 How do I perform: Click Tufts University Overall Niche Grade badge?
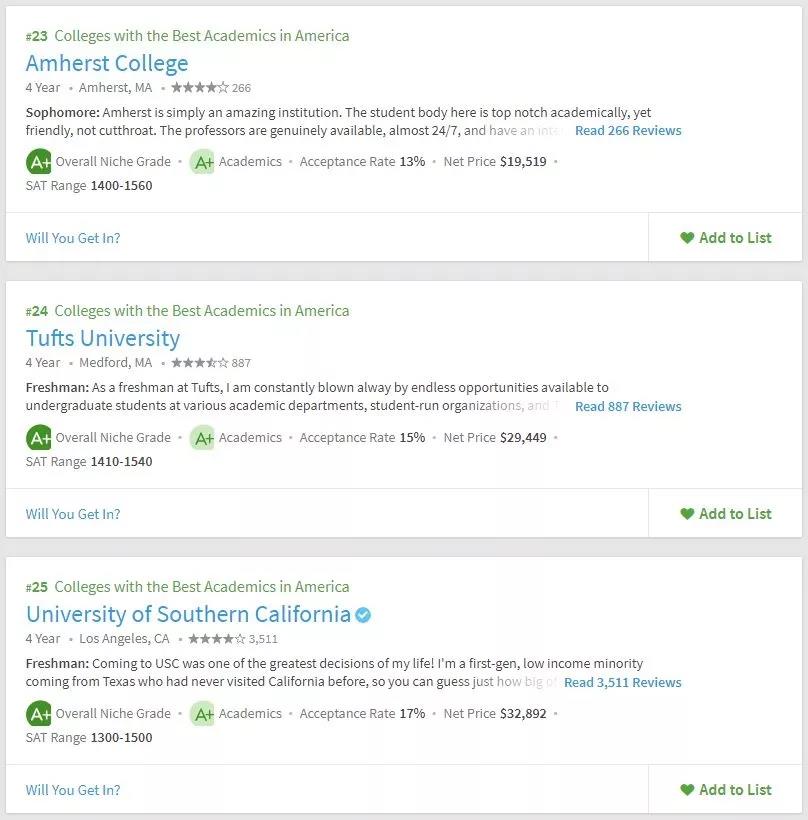[x=38, y=438]
